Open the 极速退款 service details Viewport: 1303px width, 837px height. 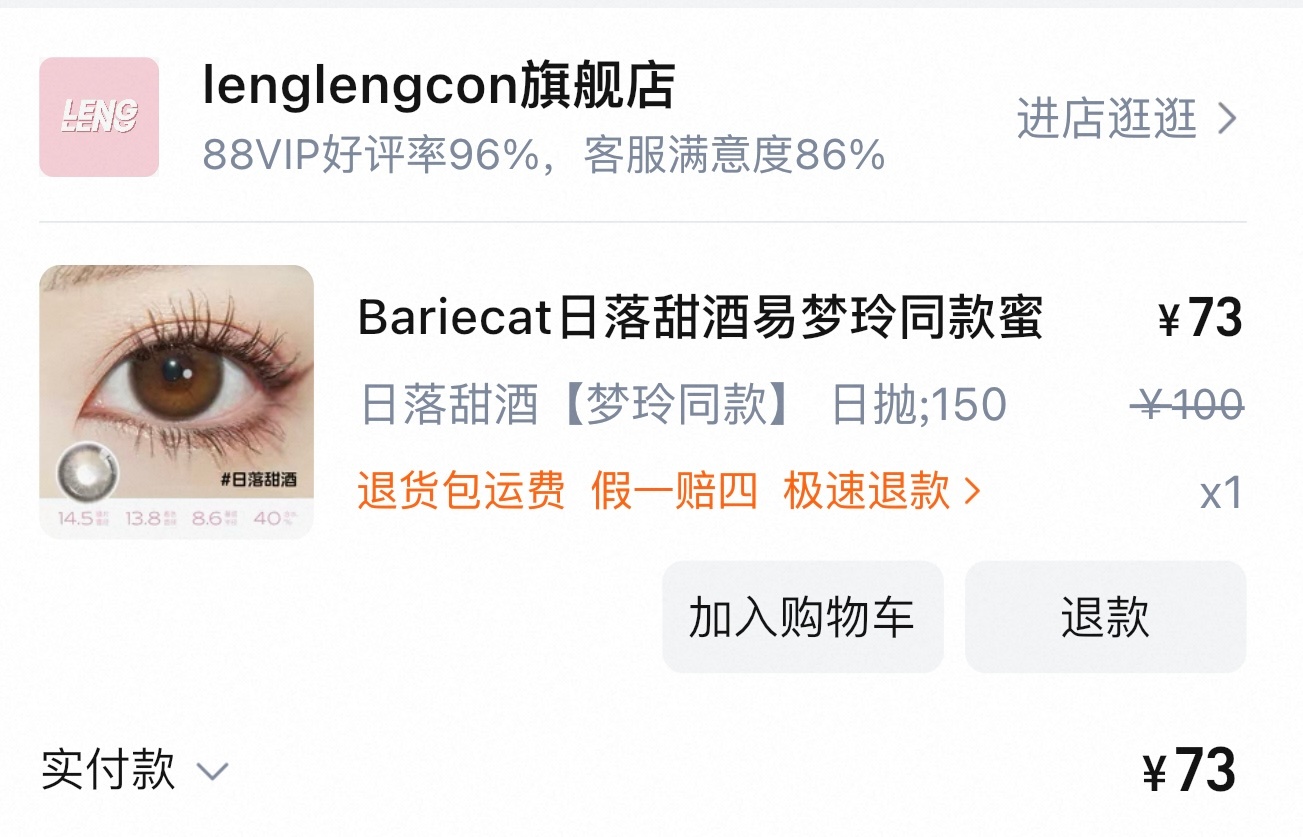(x=866, y=491)
